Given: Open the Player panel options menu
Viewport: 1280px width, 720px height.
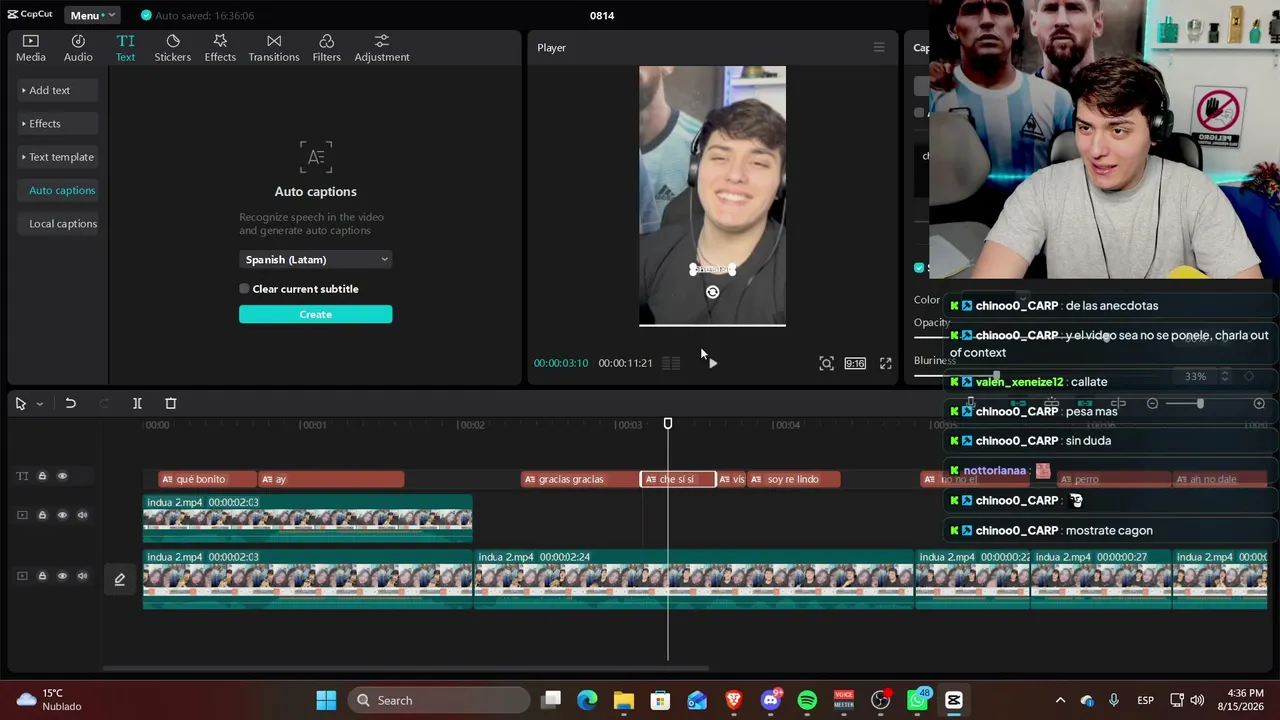Looking at the screenshot, I should click(x=879, y=47).
